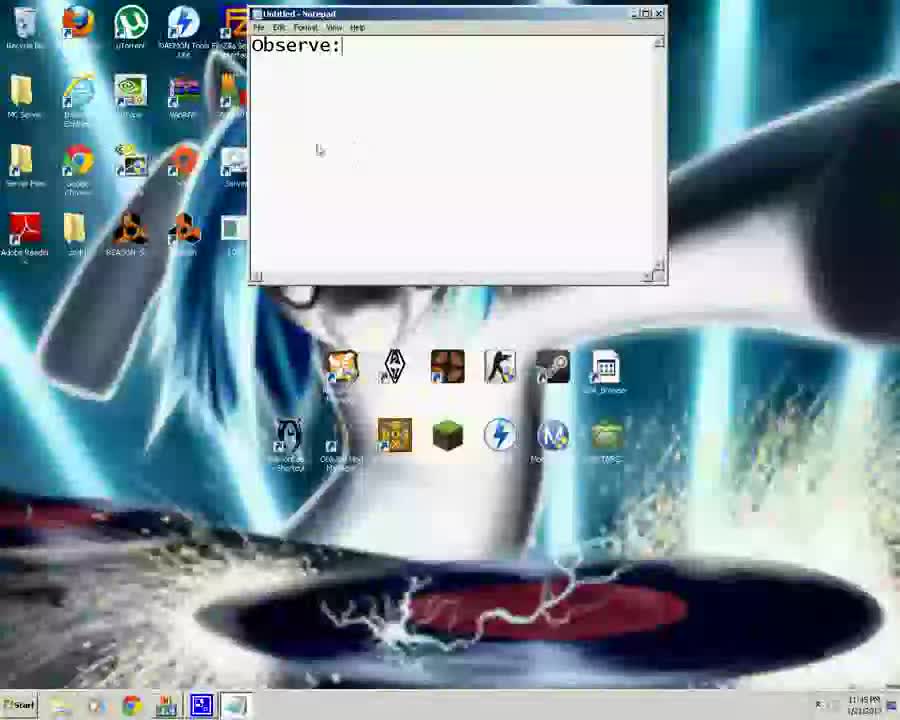The height and width of the screenshot is (720, 900).
Task: Click the taskbar clock and date
Action: [863, 705]
